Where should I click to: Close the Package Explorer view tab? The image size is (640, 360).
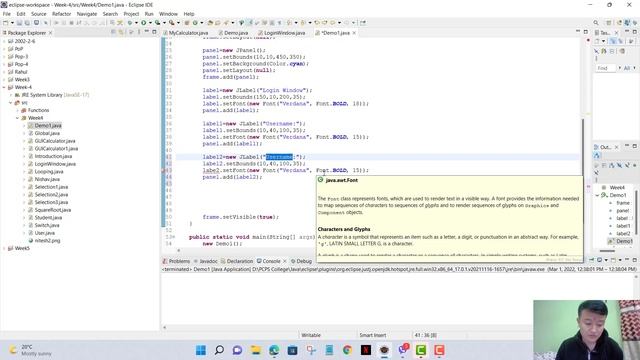click(x=51, y=33)
